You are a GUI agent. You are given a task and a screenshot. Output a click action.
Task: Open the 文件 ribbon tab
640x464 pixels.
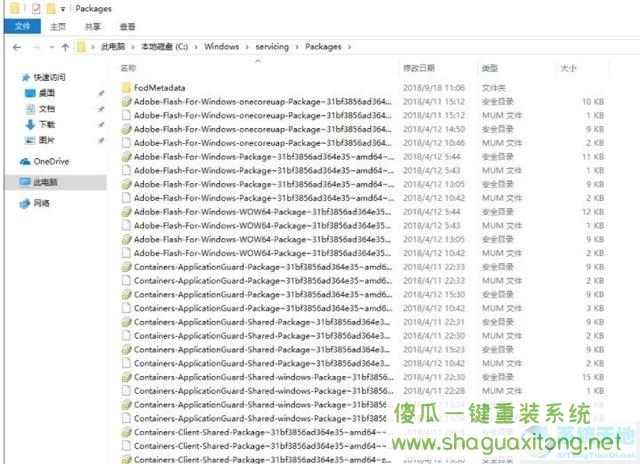[x=22, y=27]
